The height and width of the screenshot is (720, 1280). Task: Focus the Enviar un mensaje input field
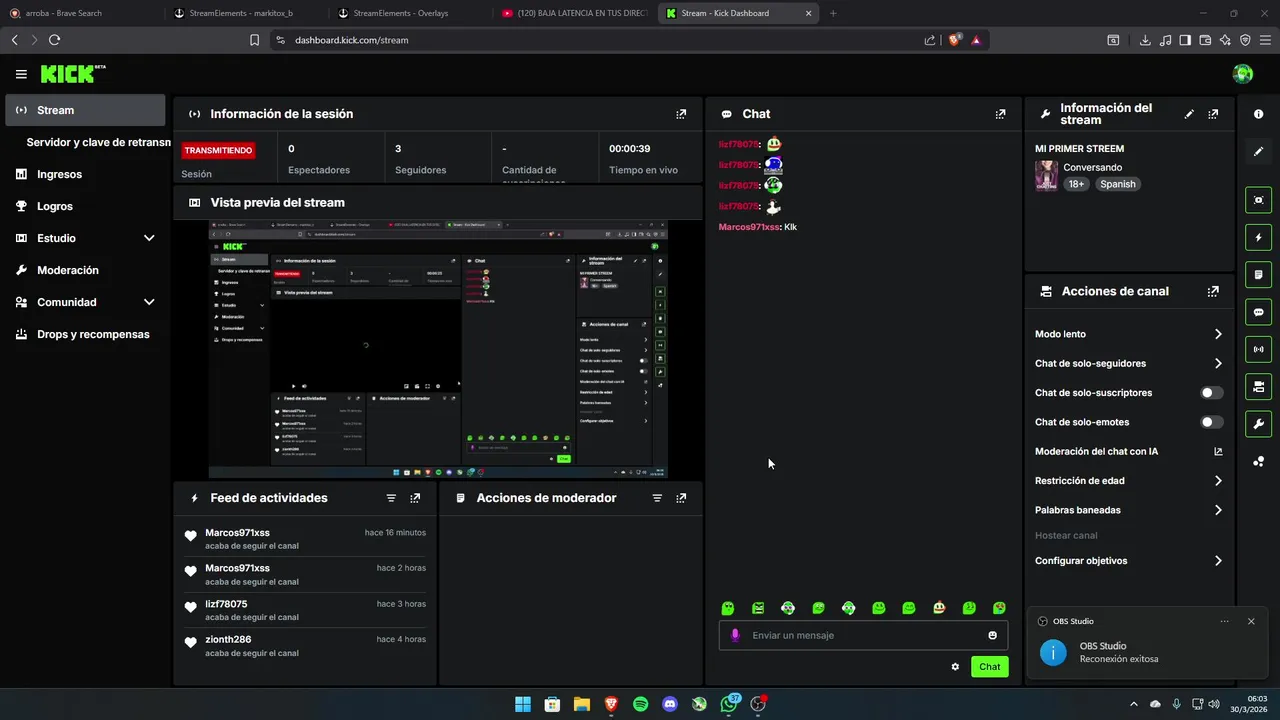pos(863,635)
